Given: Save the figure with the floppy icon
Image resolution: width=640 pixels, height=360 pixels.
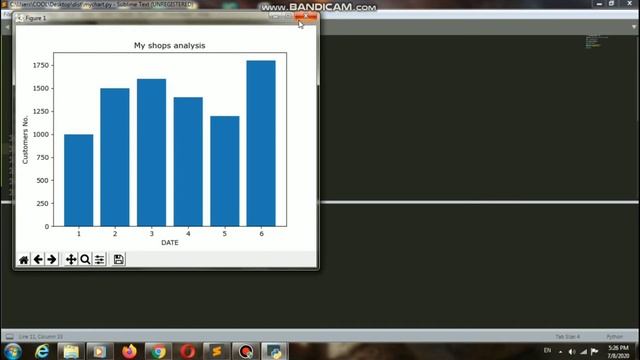Looking at the screenshot, I should [x=118, y=260].
